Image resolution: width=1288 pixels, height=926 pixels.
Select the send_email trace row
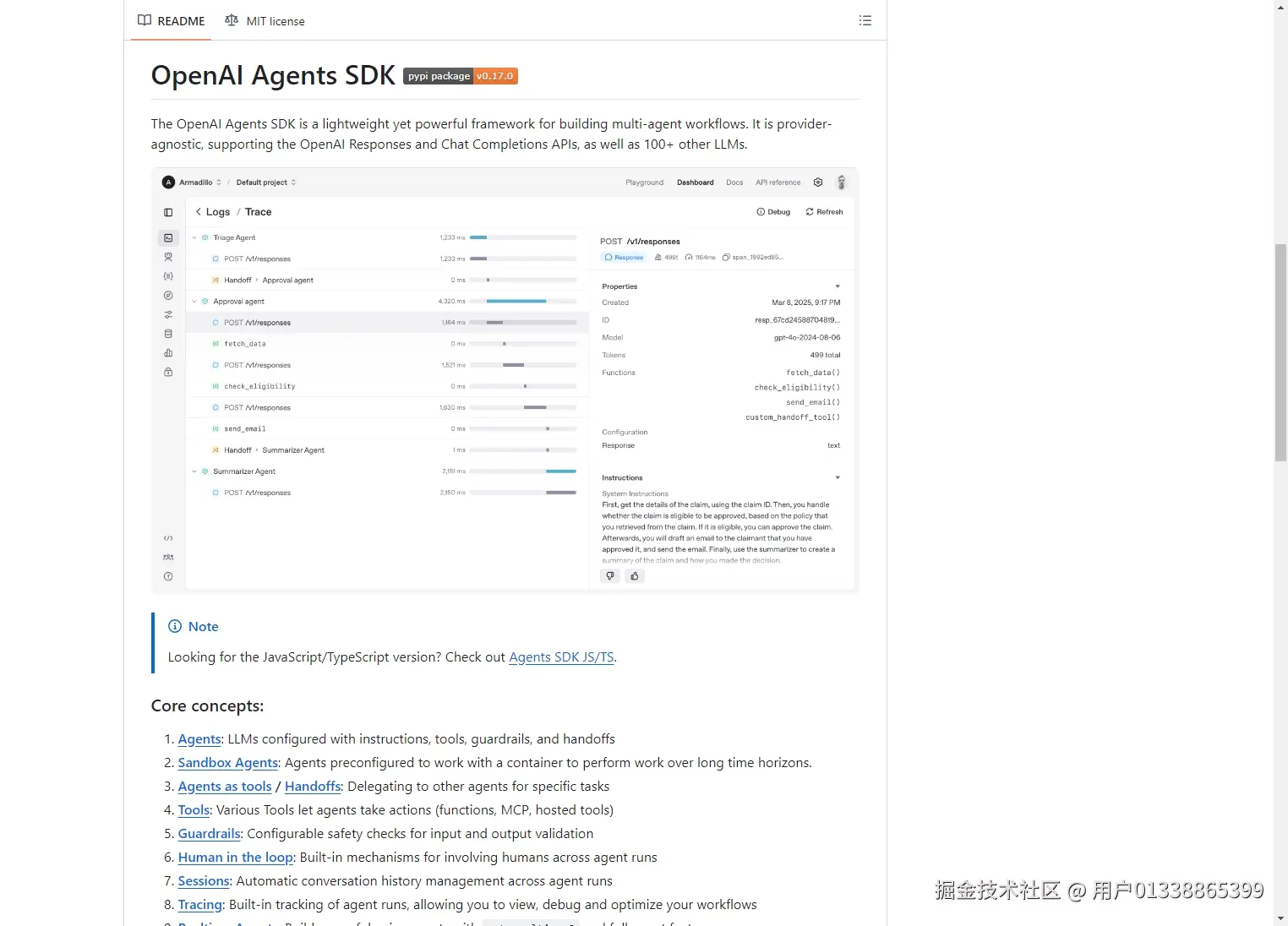[x=387, y=429]
